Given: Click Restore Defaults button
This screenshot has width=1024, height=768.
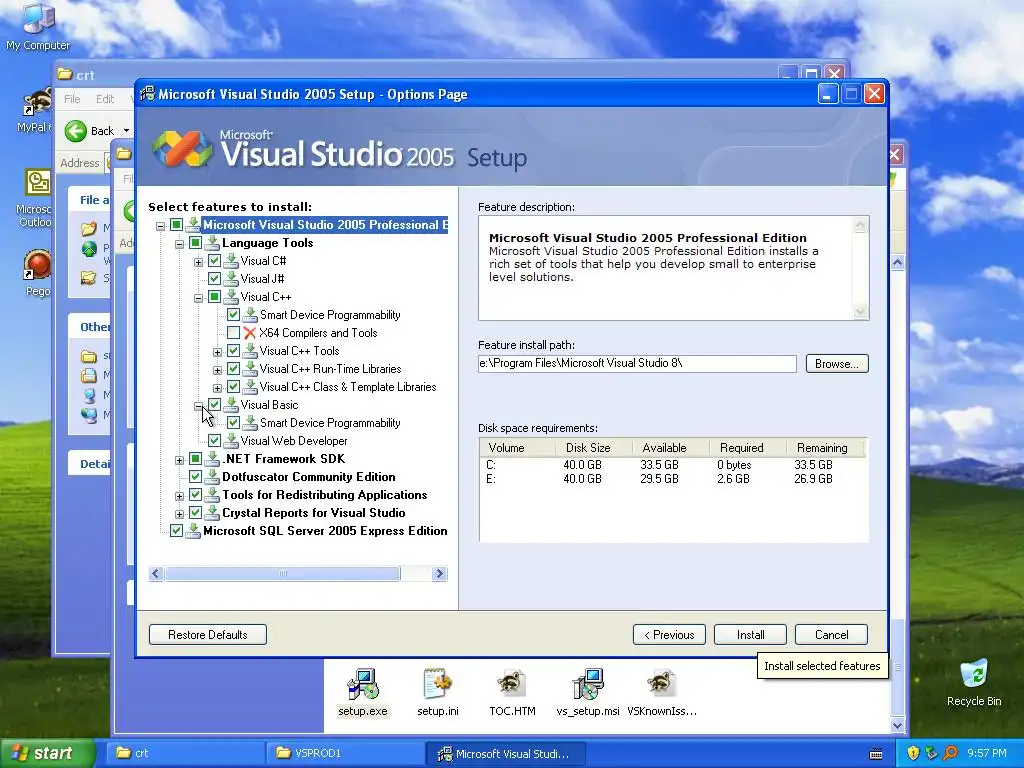Looking at the screenshot, I should click(208, 635).
